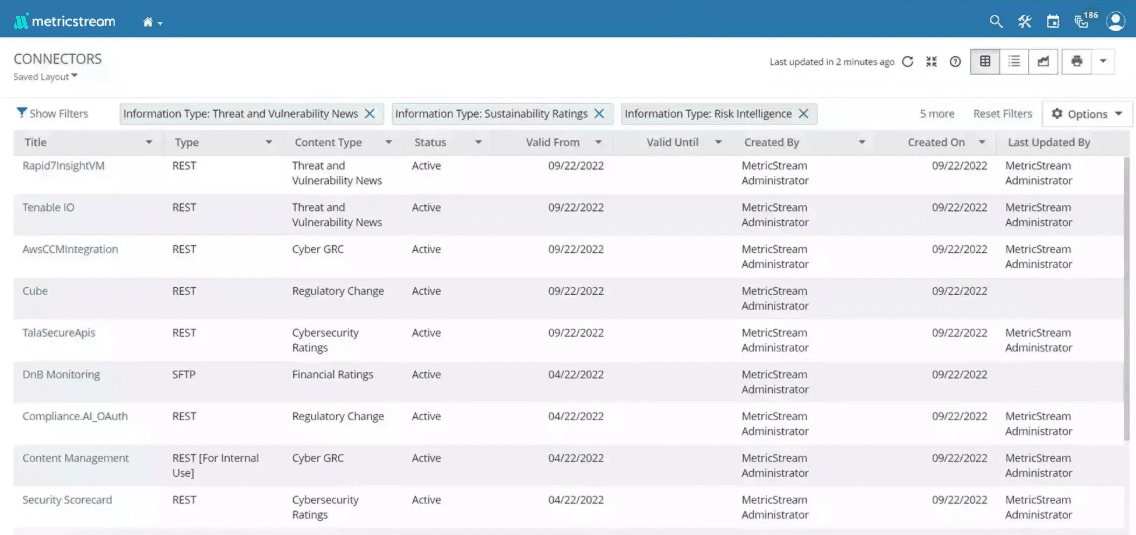The height and width of the screenshot is (535, 1136).
Task: Open the AwsCCMIntegration connector
Action: pos(70,249)
